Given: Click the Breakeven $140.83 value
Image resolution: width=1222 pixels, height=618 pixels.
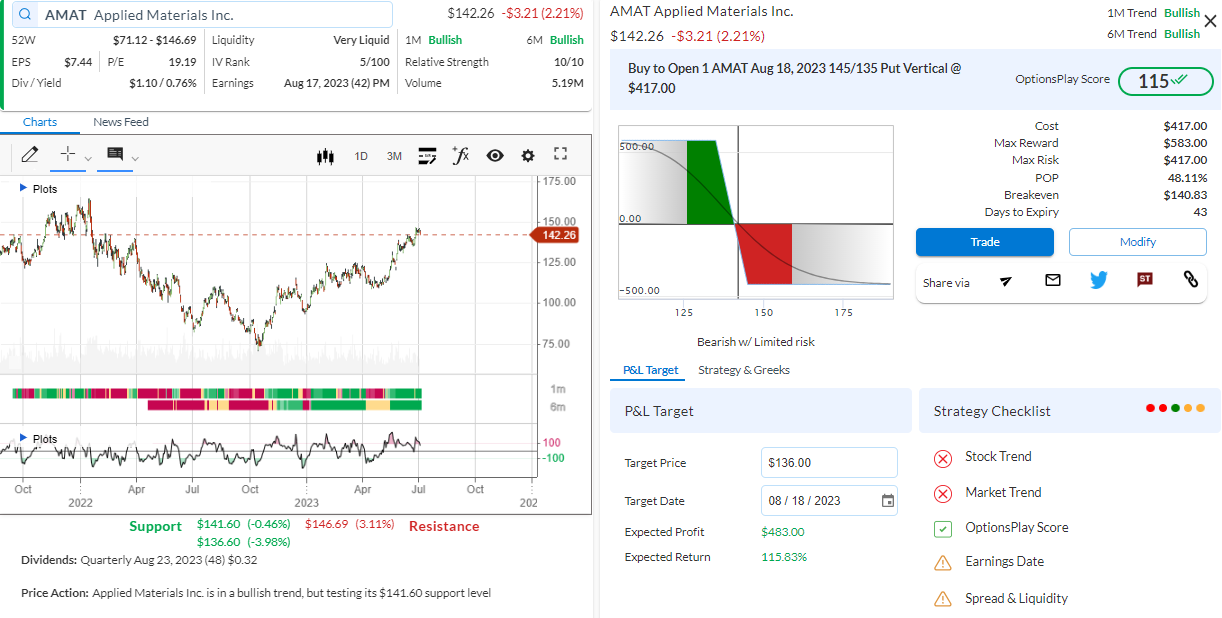Looking at the screenshot, I should coord(1185,195).
